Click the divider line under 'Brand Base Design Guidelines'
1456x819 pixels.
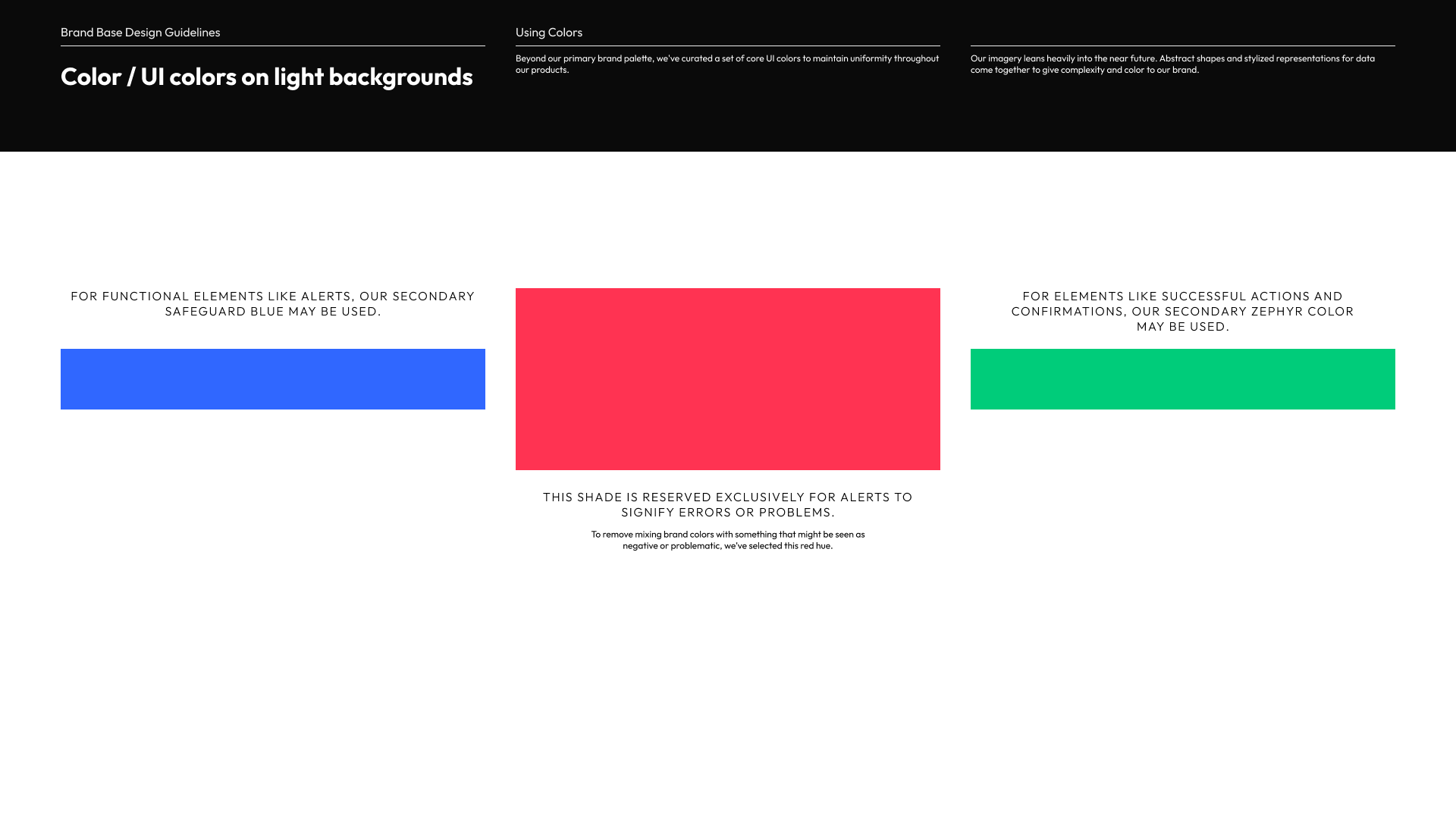tap(273, 45)
